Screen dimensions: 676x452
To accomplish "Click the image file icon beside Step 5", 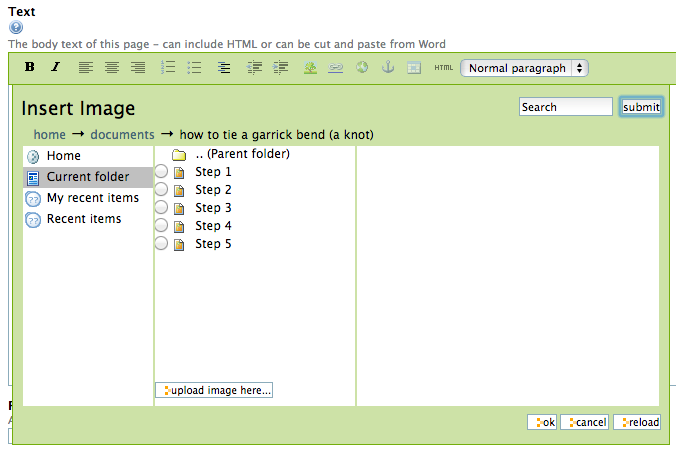I will click(x=179, y=245).
